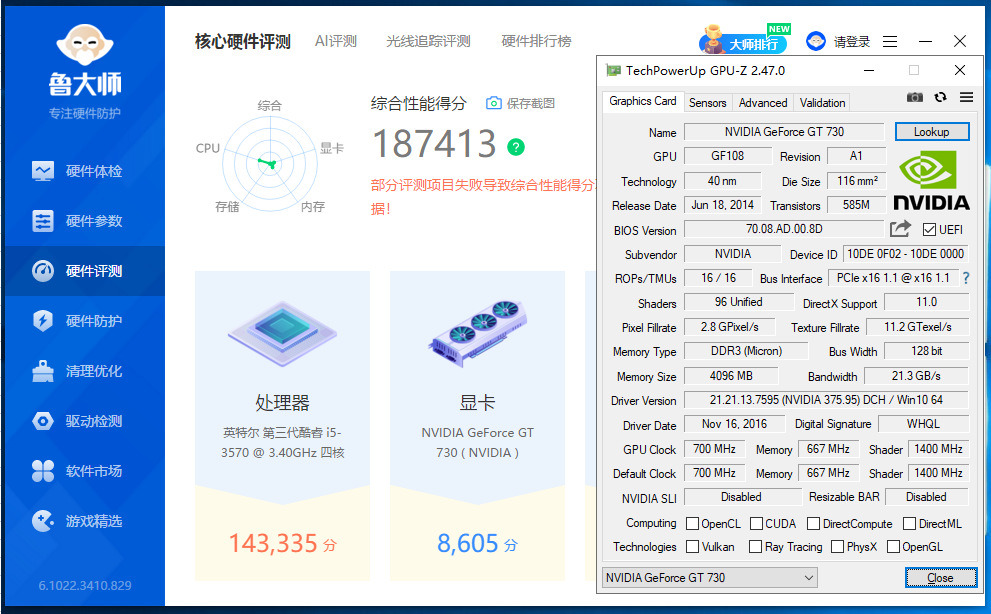
Task: Enable the OpenCL checkbox
Action: click(691, 523)
